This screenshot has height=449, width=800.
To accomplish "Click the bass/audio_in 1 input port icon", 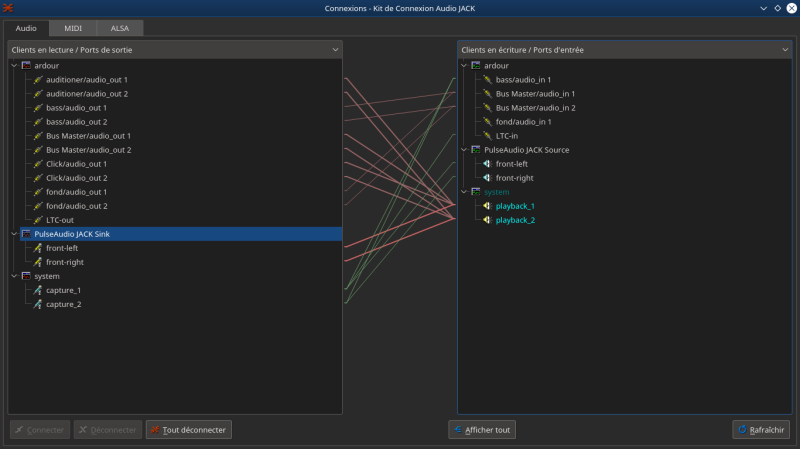I will coord(487,80).
